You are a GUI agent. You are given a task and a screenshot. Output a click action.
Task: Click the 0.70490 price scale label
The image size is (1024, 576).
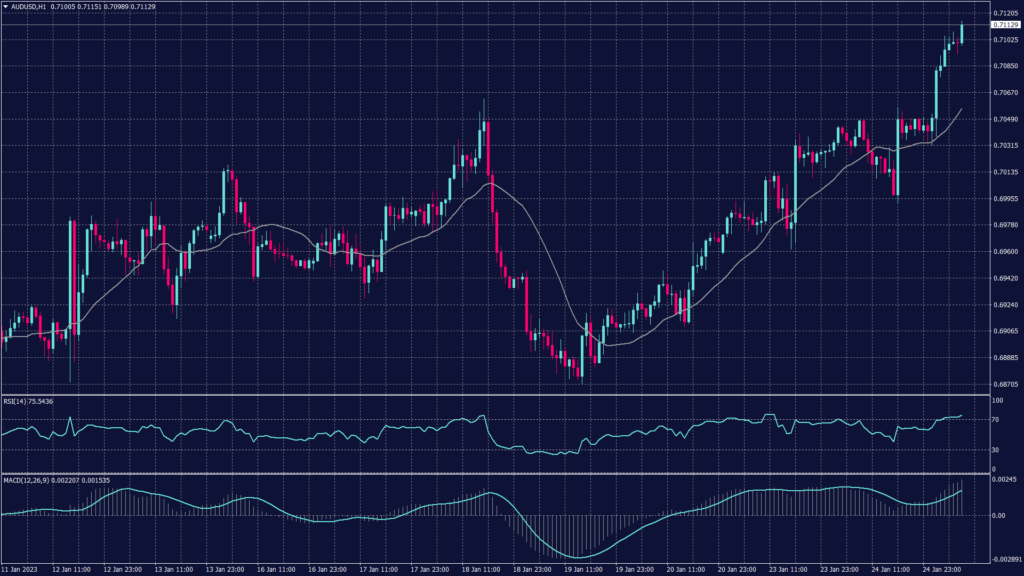[1005, 119]
